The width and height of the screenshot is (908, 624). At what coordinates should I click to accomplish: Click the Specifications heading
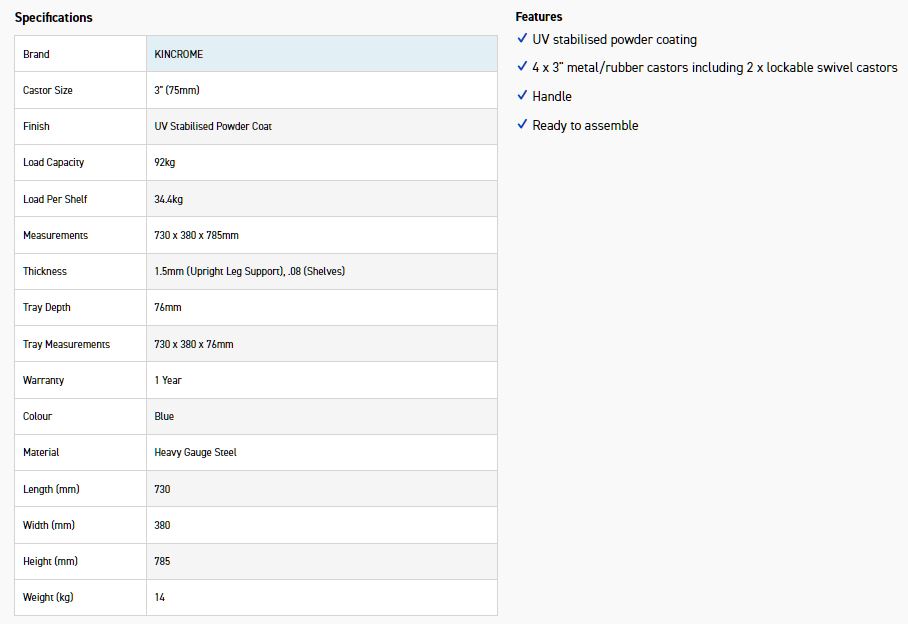coord(53,18)
